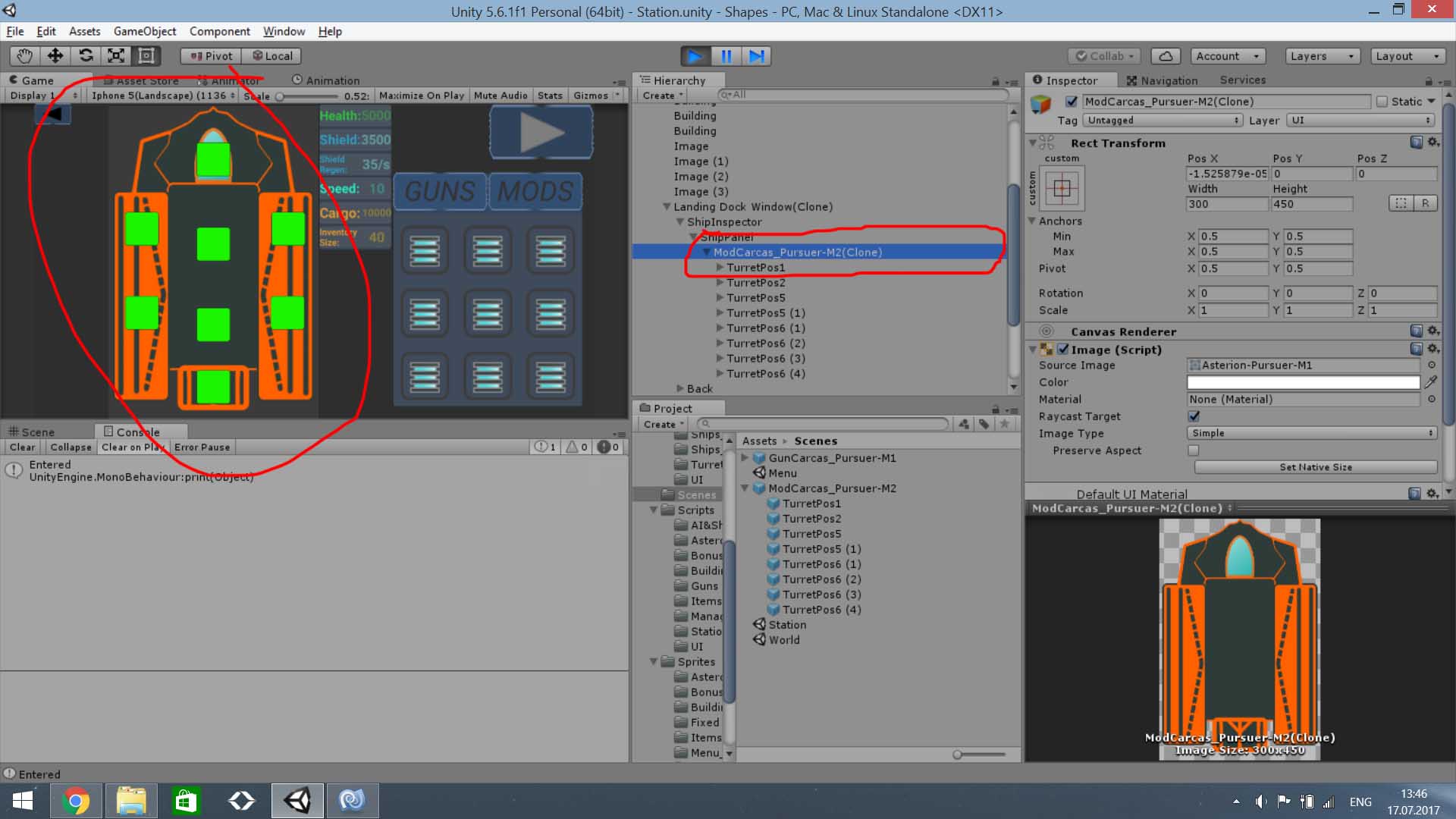Screen dimensions: 1456x819
Task: Click the Layers dropdown icon
Action: [x=1350, y=55]
